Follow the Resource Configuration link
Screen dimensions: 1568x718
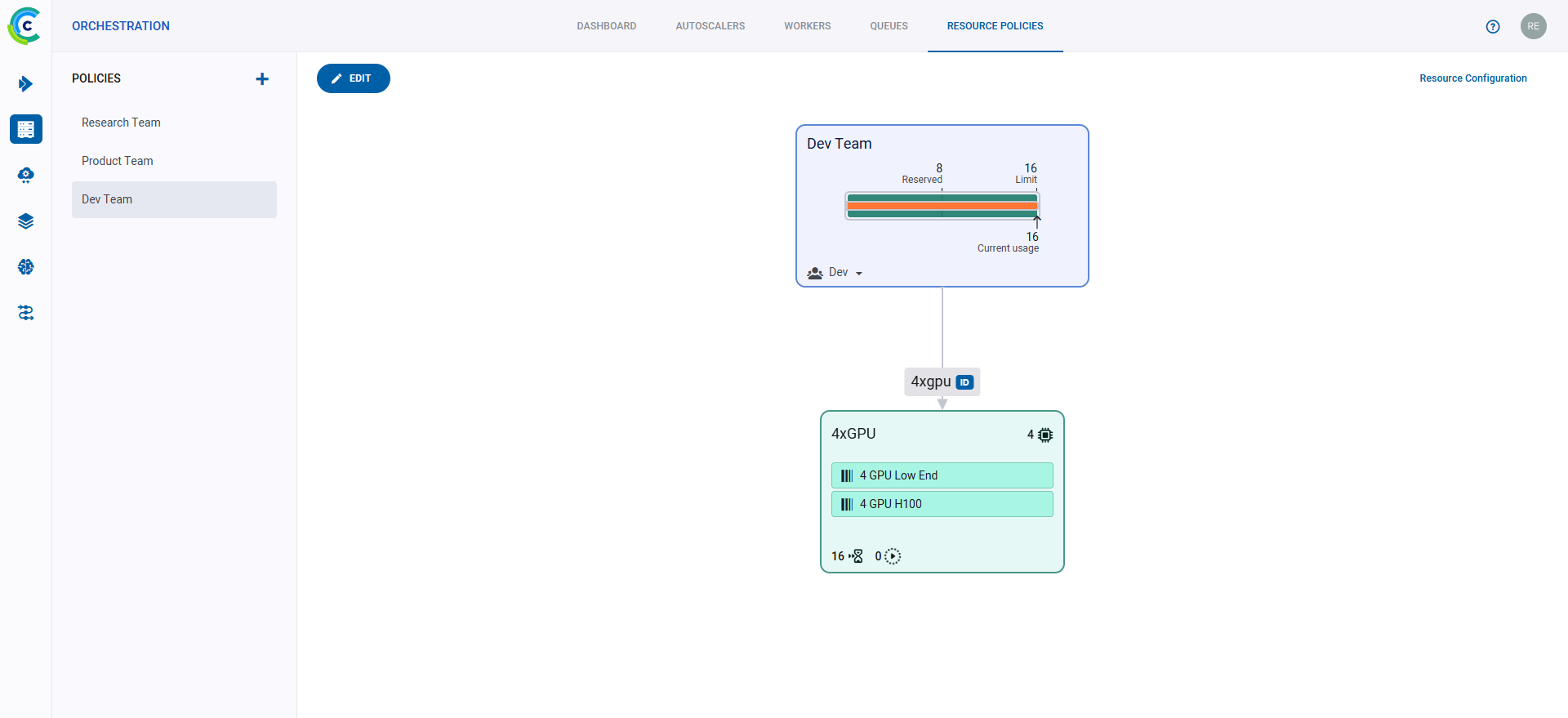1472,78
